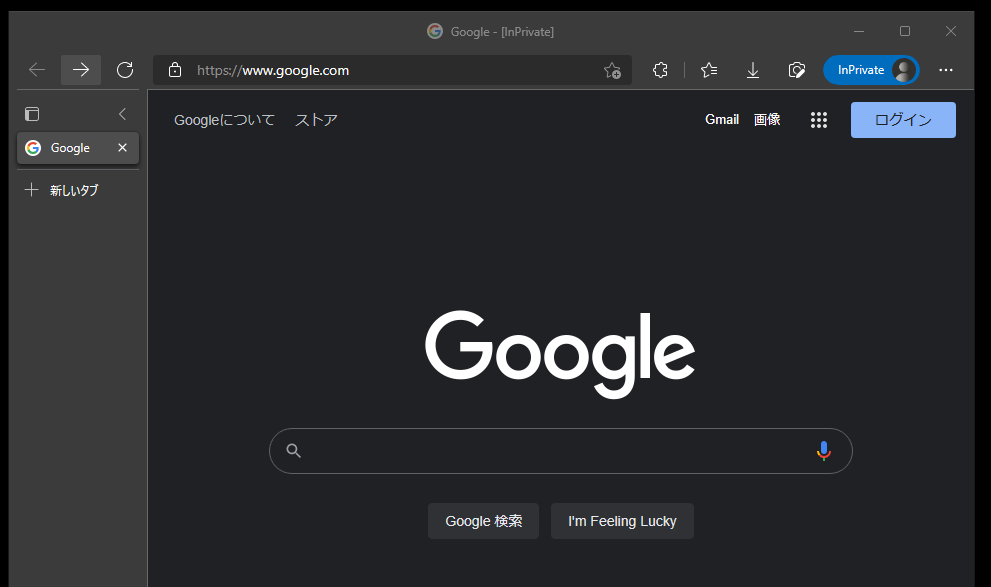Maximize the browser window
991x587 pixels.
905,31
